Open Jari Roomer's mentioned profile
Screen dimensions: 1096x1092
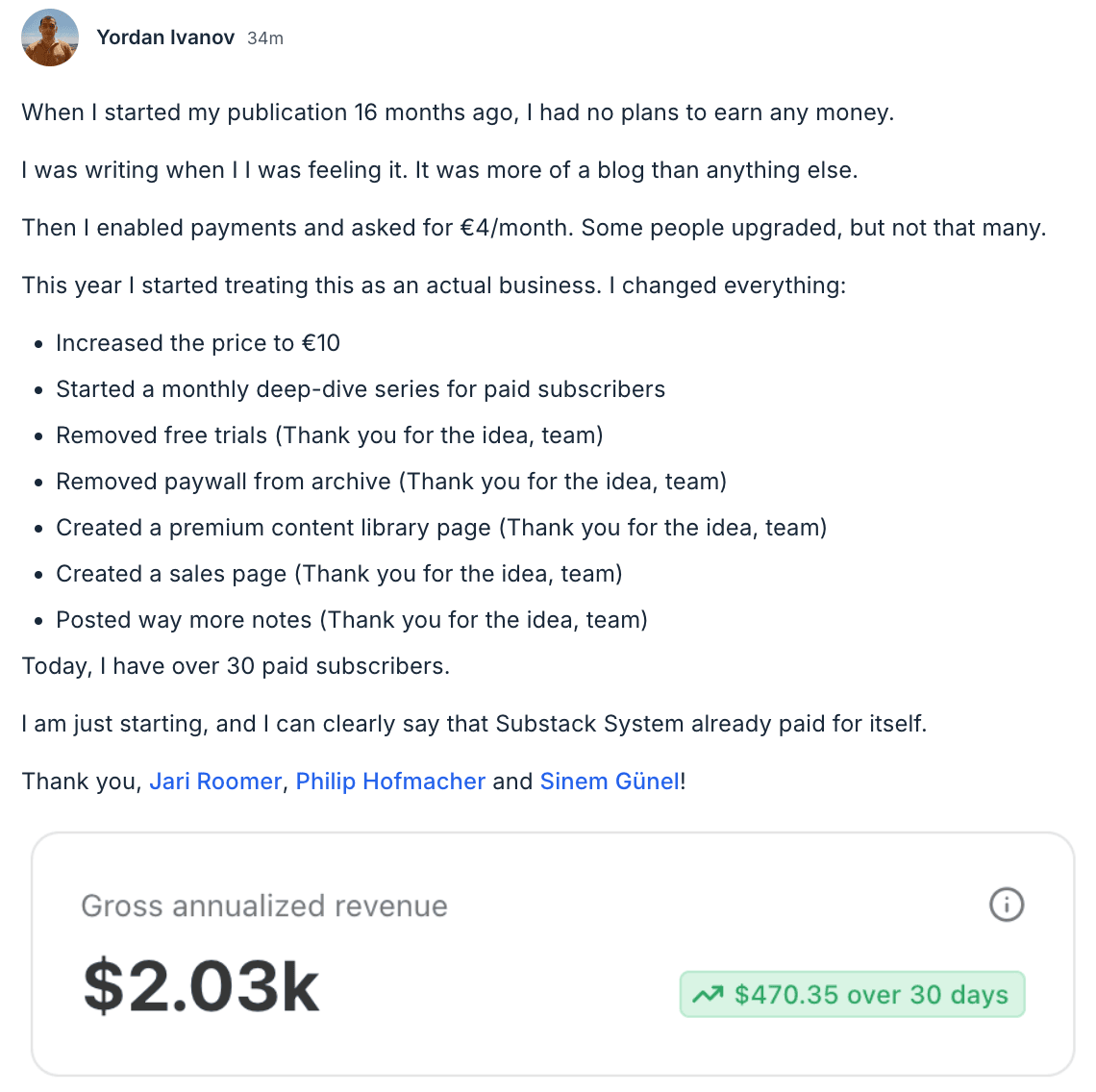point(215,782)
